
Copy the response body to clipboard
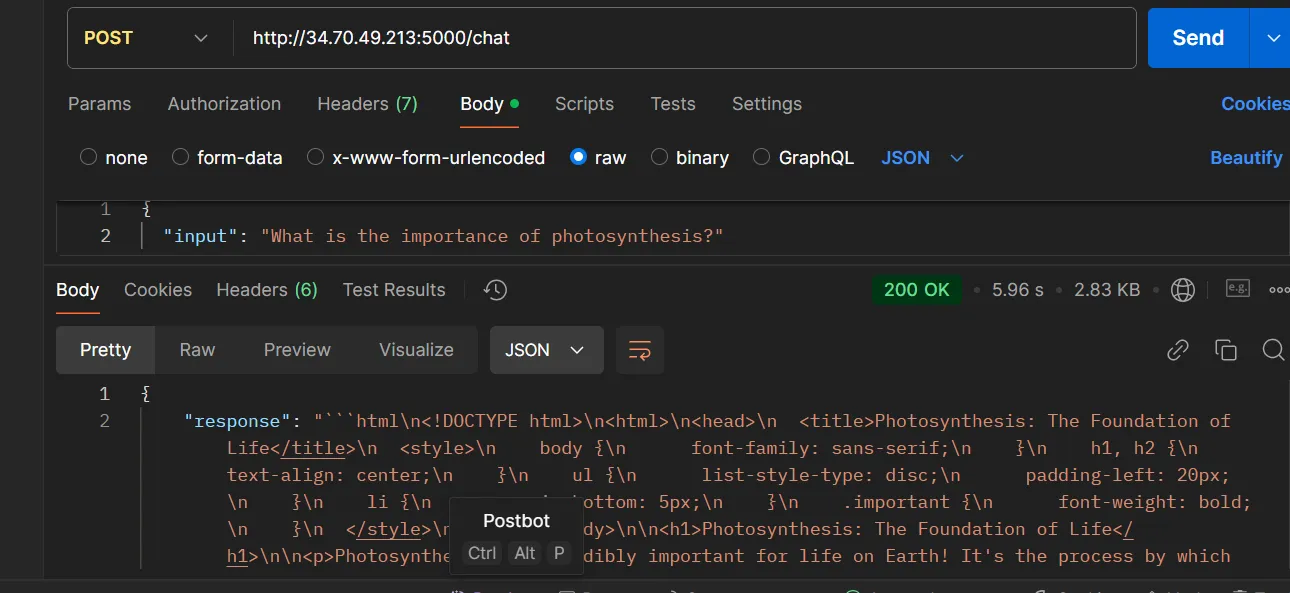coord(1225,350)
